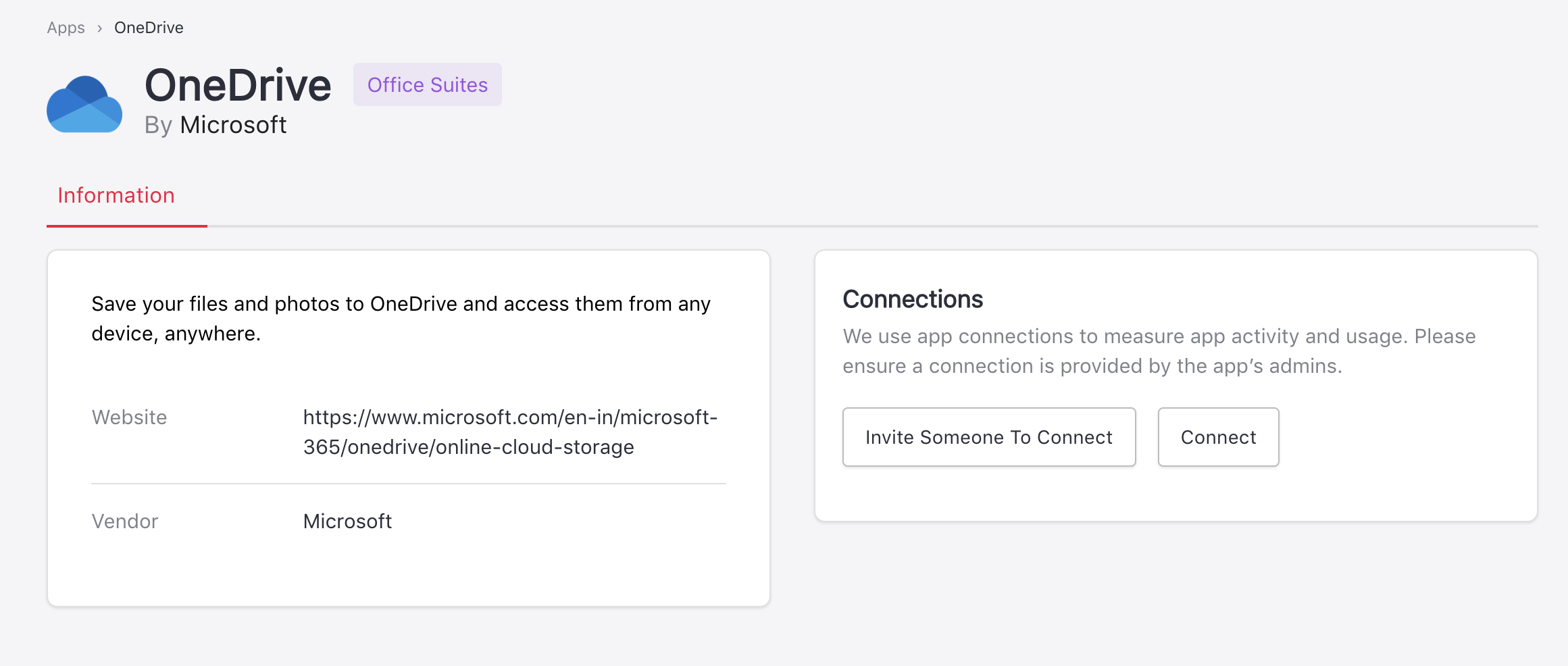Click the breadcrumb chevron separator
The image size is (1568, 666).
(99, 28)
